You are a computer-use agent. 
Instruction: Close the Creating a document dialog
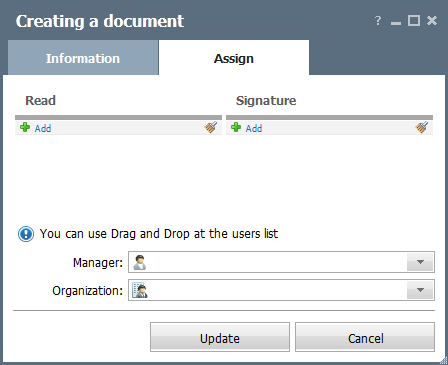pyautogui.click(x=432, y=21)
